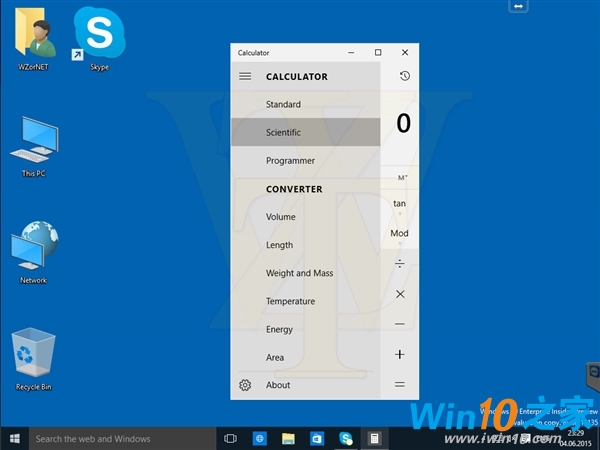Open Task View from the taskbar
The width and height of the screenshot is (600, 450).
(230, 439)
